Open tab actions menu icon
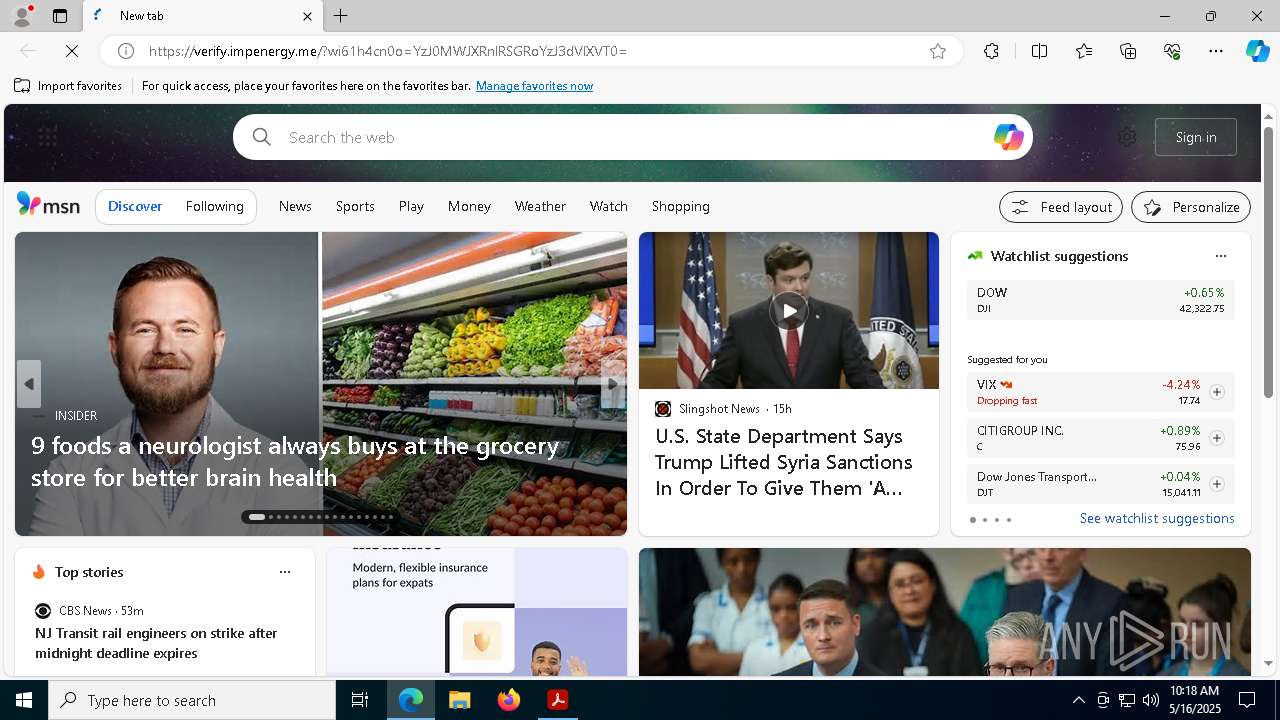Screen dimensions: 1280x720 point(60,16)
